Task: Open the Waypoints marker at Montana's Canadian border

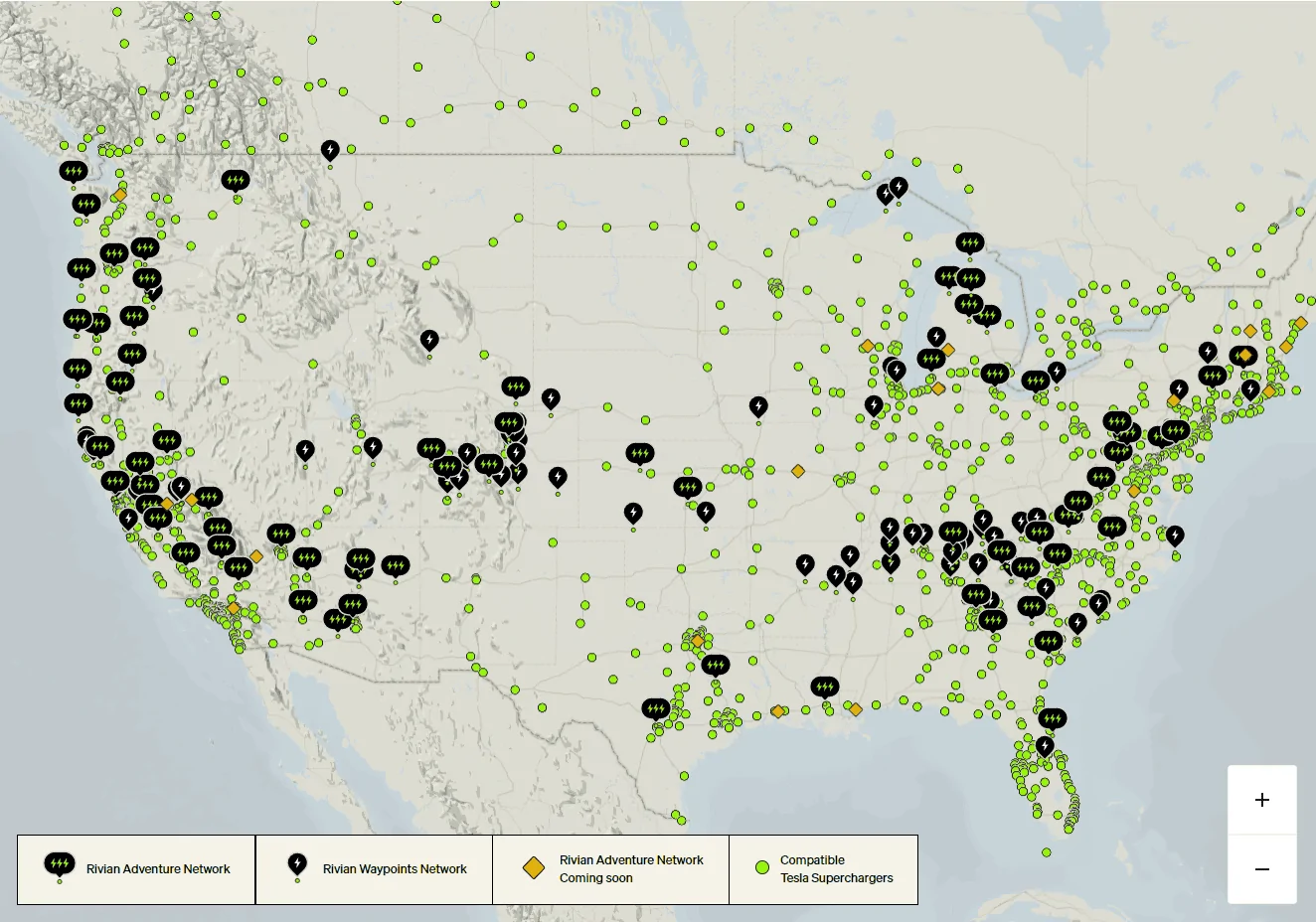Action: (x=330, y=150)
